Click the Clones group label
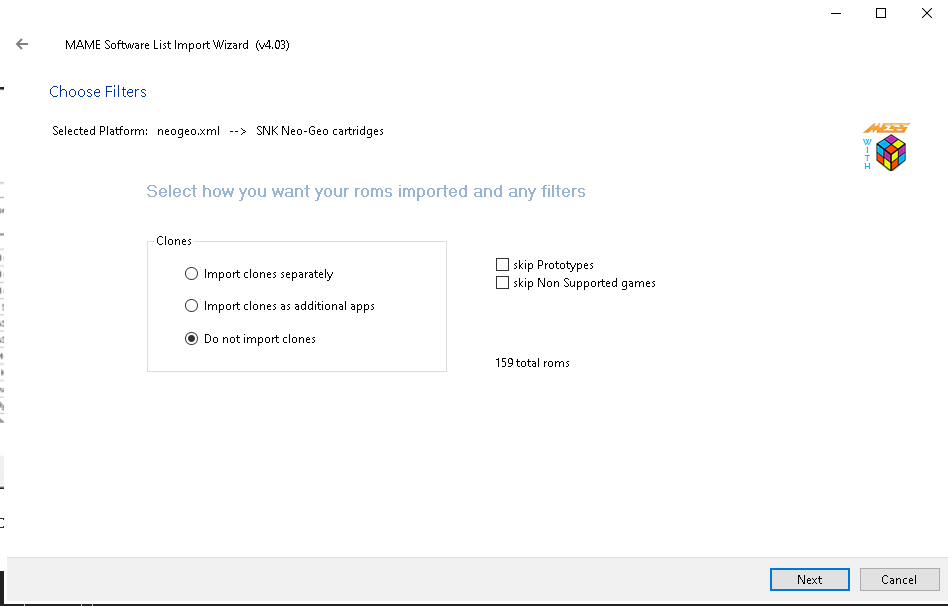The width and height of the screenshot is (948, 606). (x=174, y=241)
